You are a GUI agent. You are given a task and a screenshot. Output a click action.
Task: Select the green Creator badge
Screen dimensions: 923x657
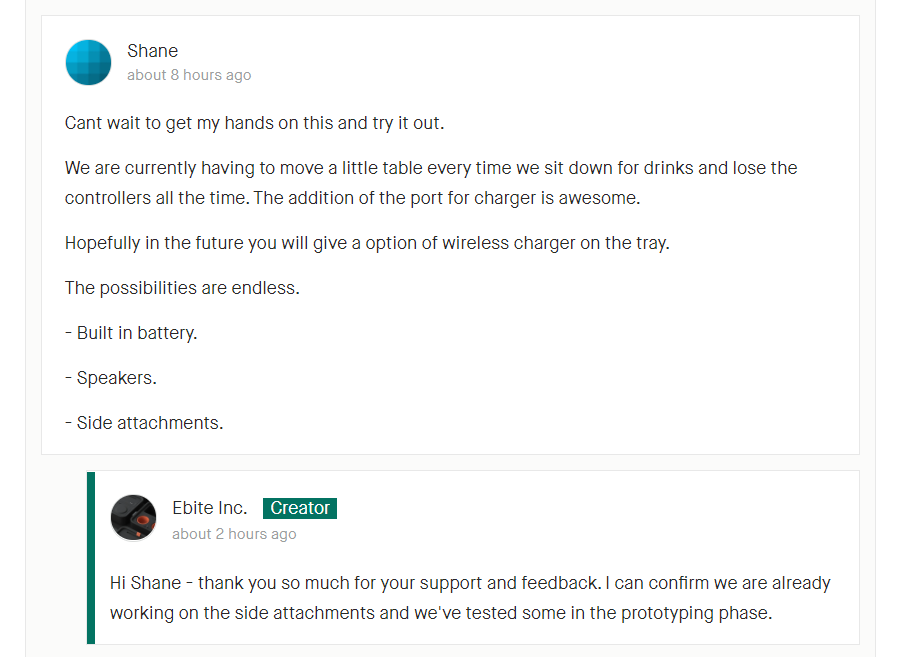(300, 508)
